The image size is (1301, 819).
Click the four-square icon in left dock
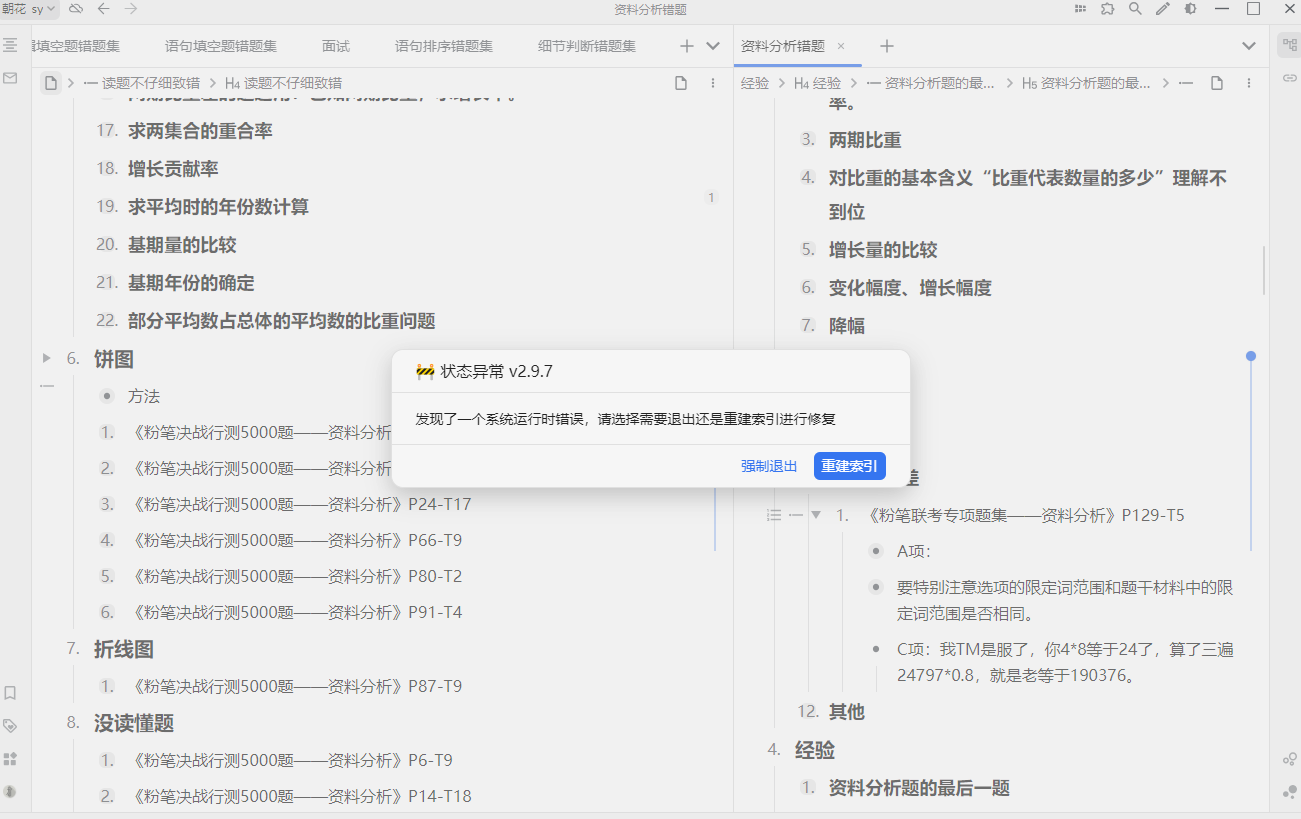[10, 759]
